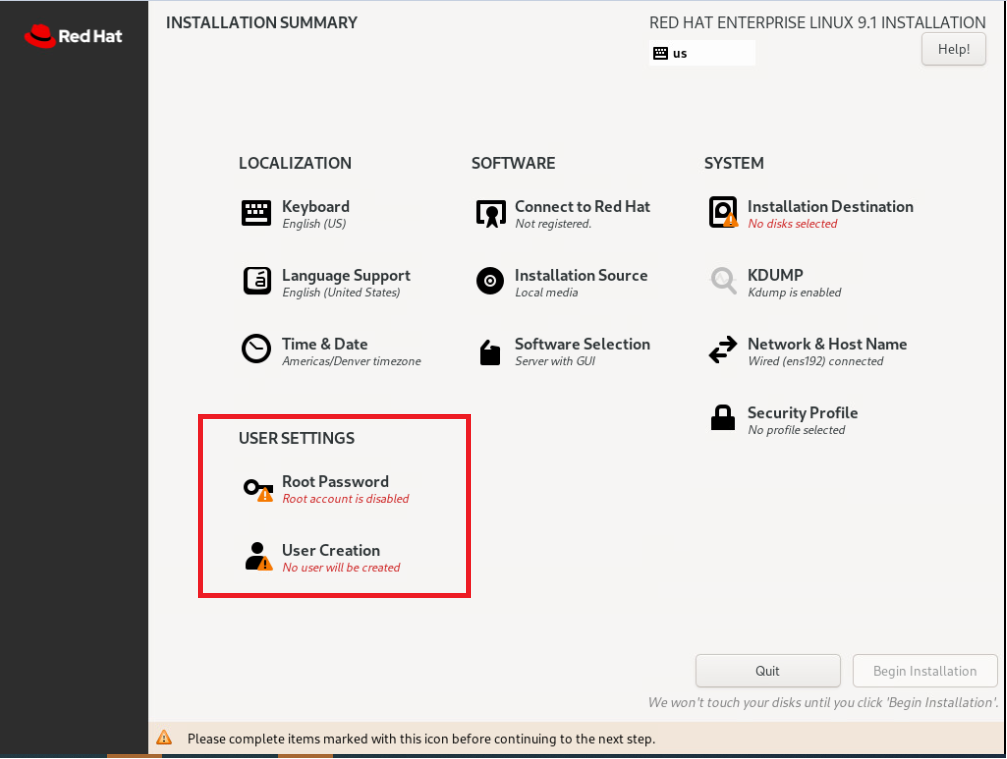Viewport: 1007px width, 759px height.
Task: Click the Software Selection package icon
Action: pos(490,351)
